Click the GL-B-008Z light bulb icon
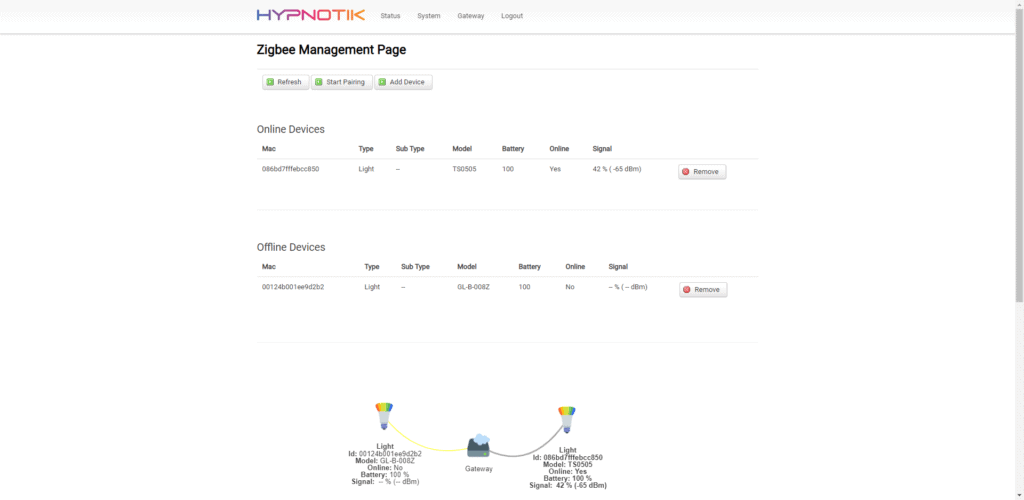This screenshot has height=500, width=1024. tap(384, 415)
